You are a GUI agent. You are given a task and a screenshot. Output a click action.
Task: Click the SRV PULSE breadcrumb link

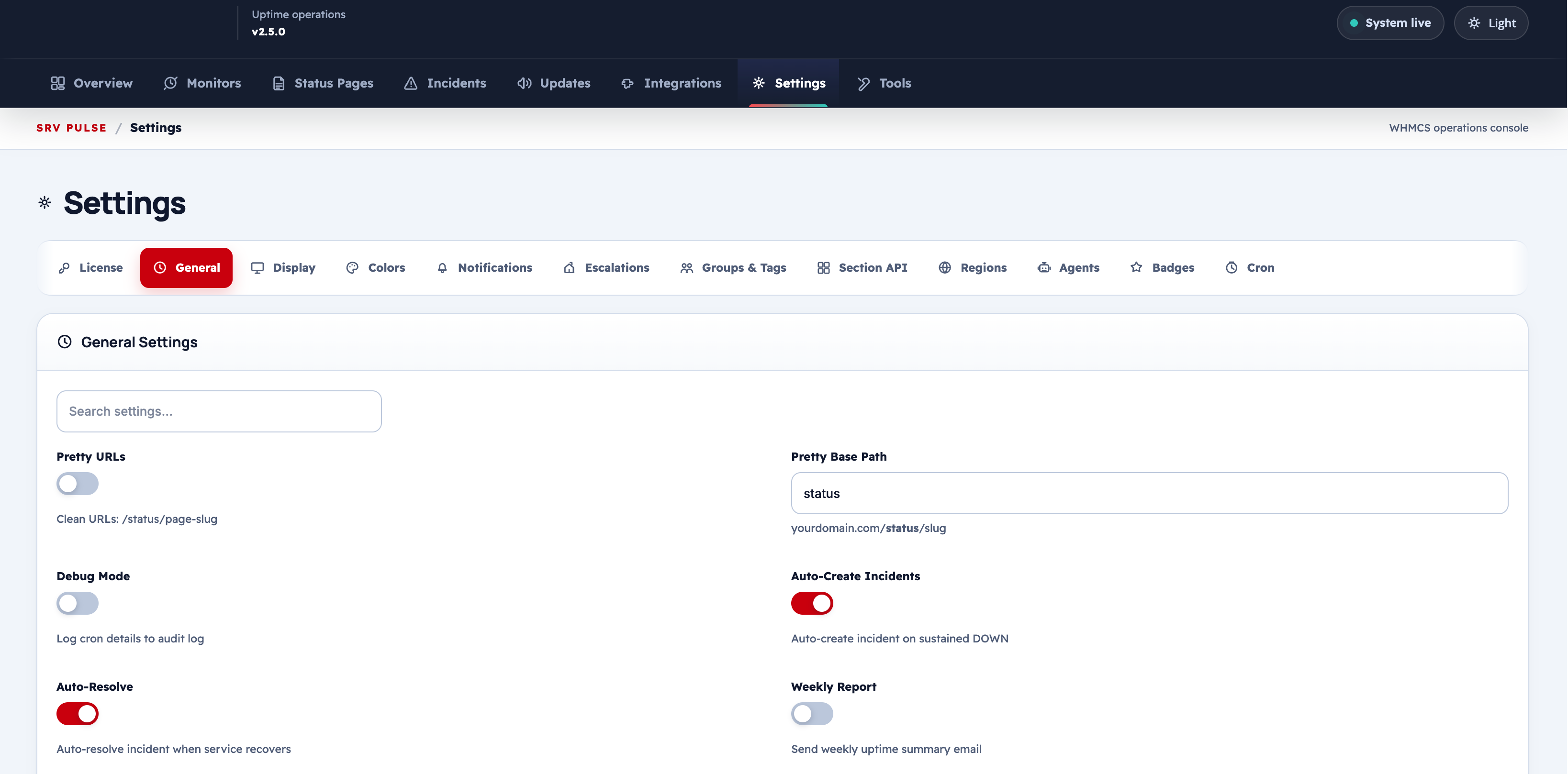tap(71, 128)
